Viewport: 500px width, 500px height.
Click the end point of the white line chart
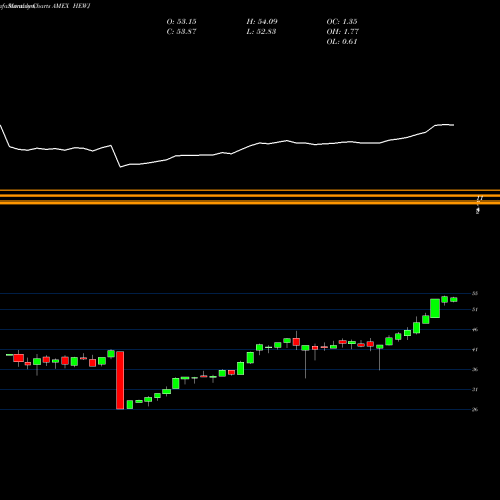[x=453, y=125]
